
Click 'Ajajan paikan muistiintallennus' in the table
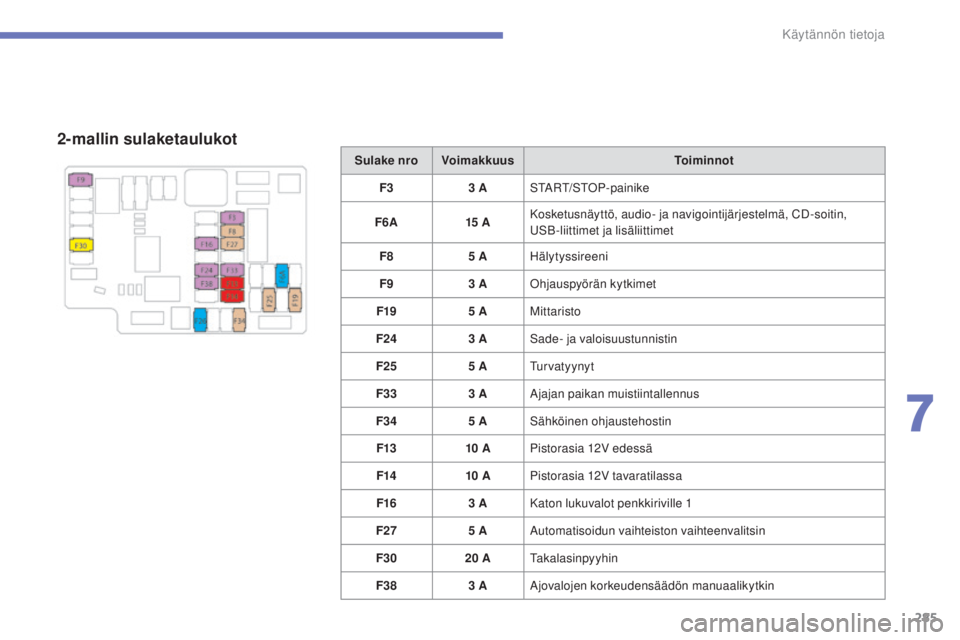point(615,394)
